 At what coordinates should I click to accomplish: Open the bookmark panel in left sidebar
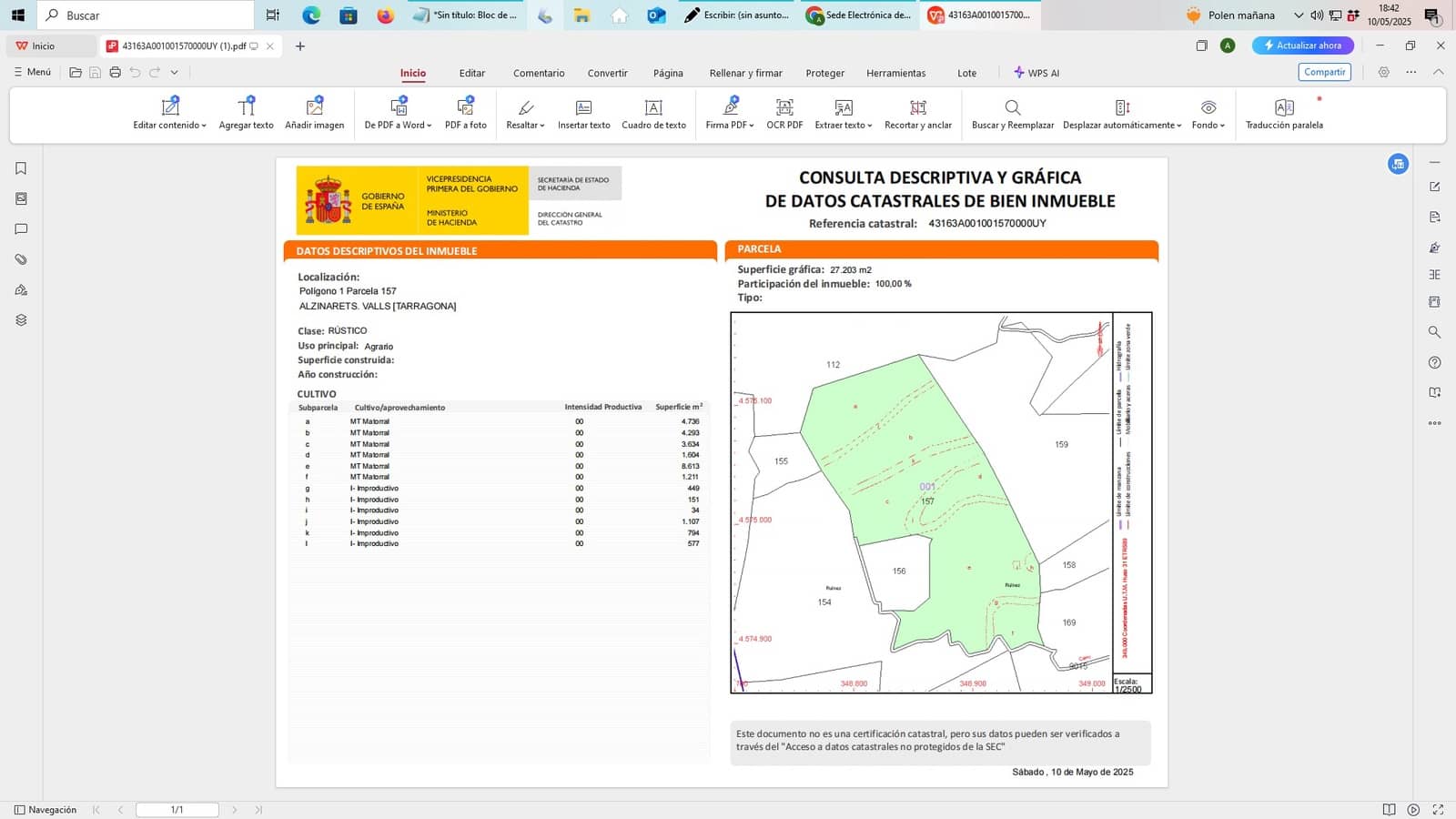point(21,168)
